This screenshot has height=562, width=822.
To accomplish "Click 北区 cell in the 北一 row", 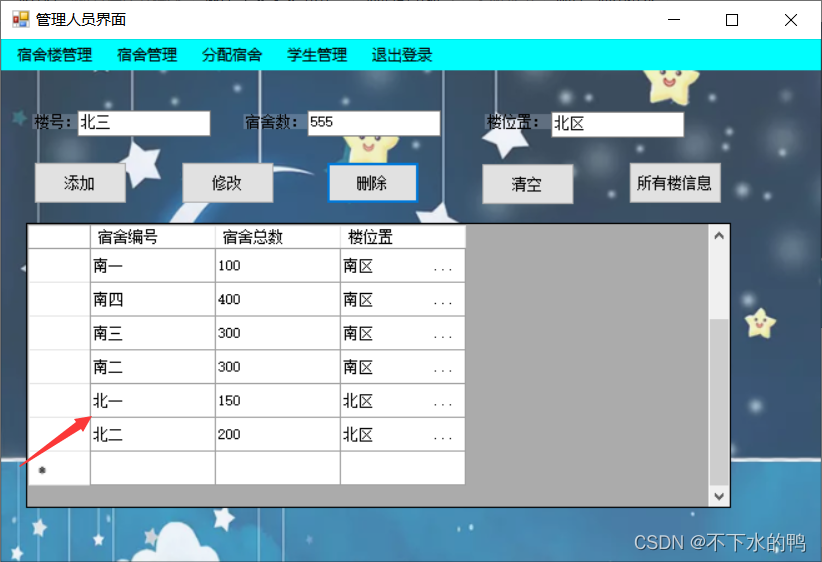I will (x=403, y=401).
